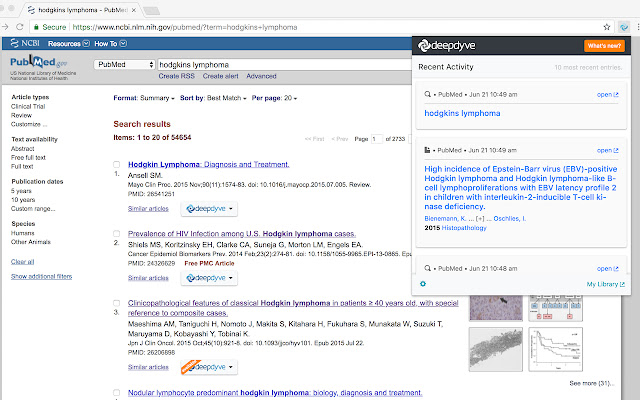This screenshot has width=640, height=400.
Task: Click Create RSS link
Action: click(176, 76)
